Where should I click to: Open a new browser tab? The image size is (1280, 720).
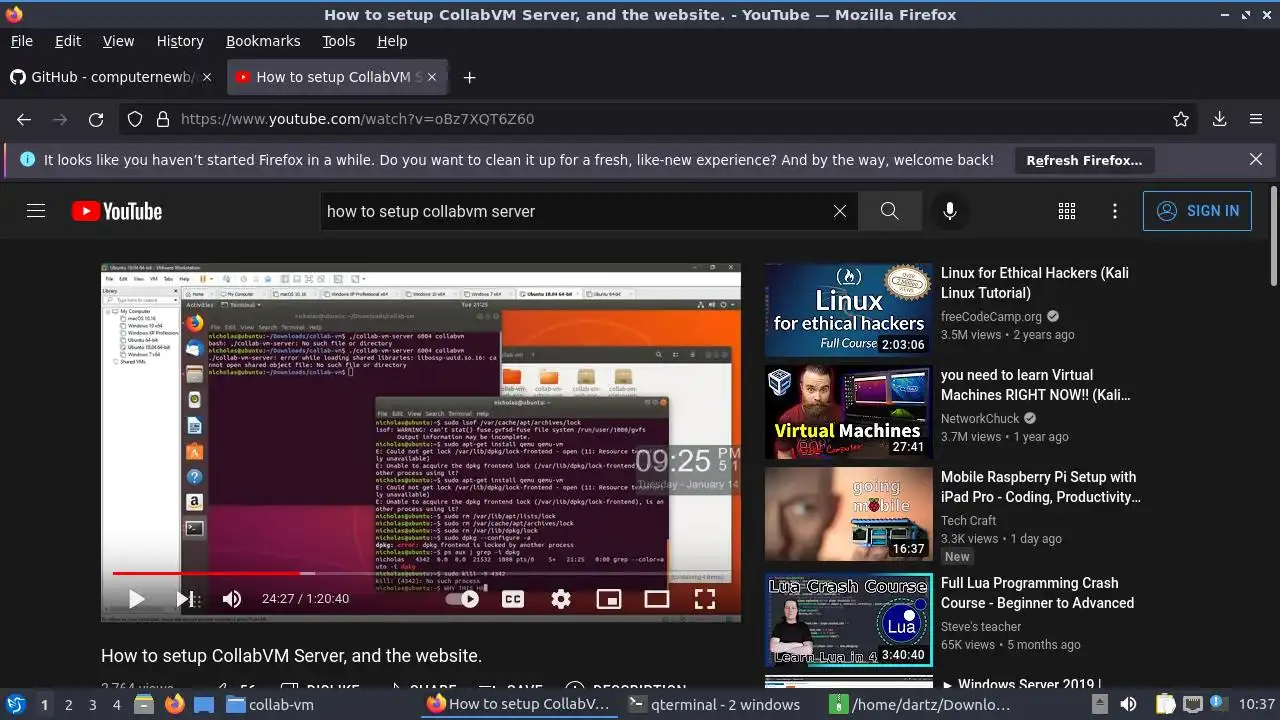pyautogui.click(x=469, y=77)
